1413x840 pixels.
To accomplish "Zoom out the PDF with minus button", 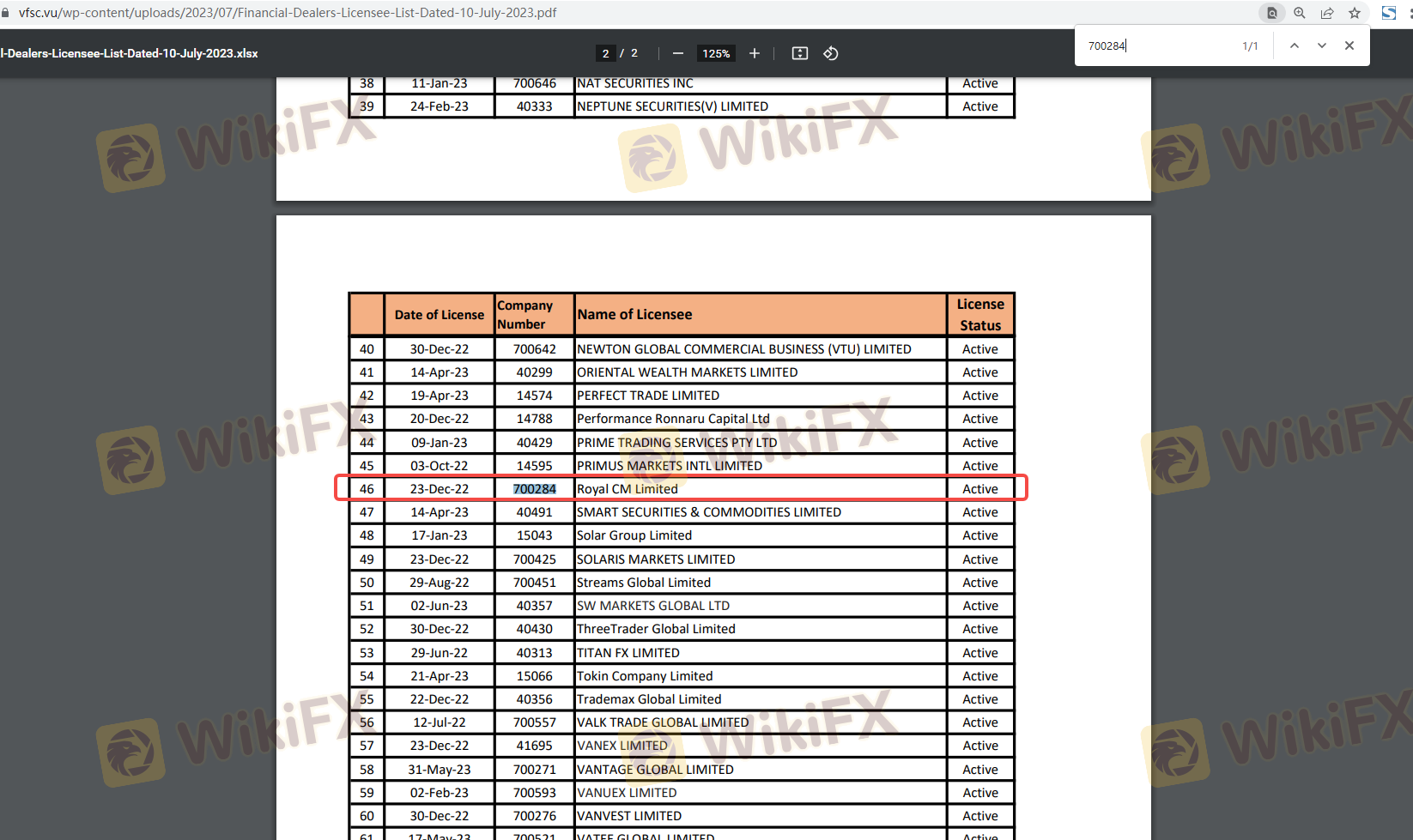I will tap(678, 53).
